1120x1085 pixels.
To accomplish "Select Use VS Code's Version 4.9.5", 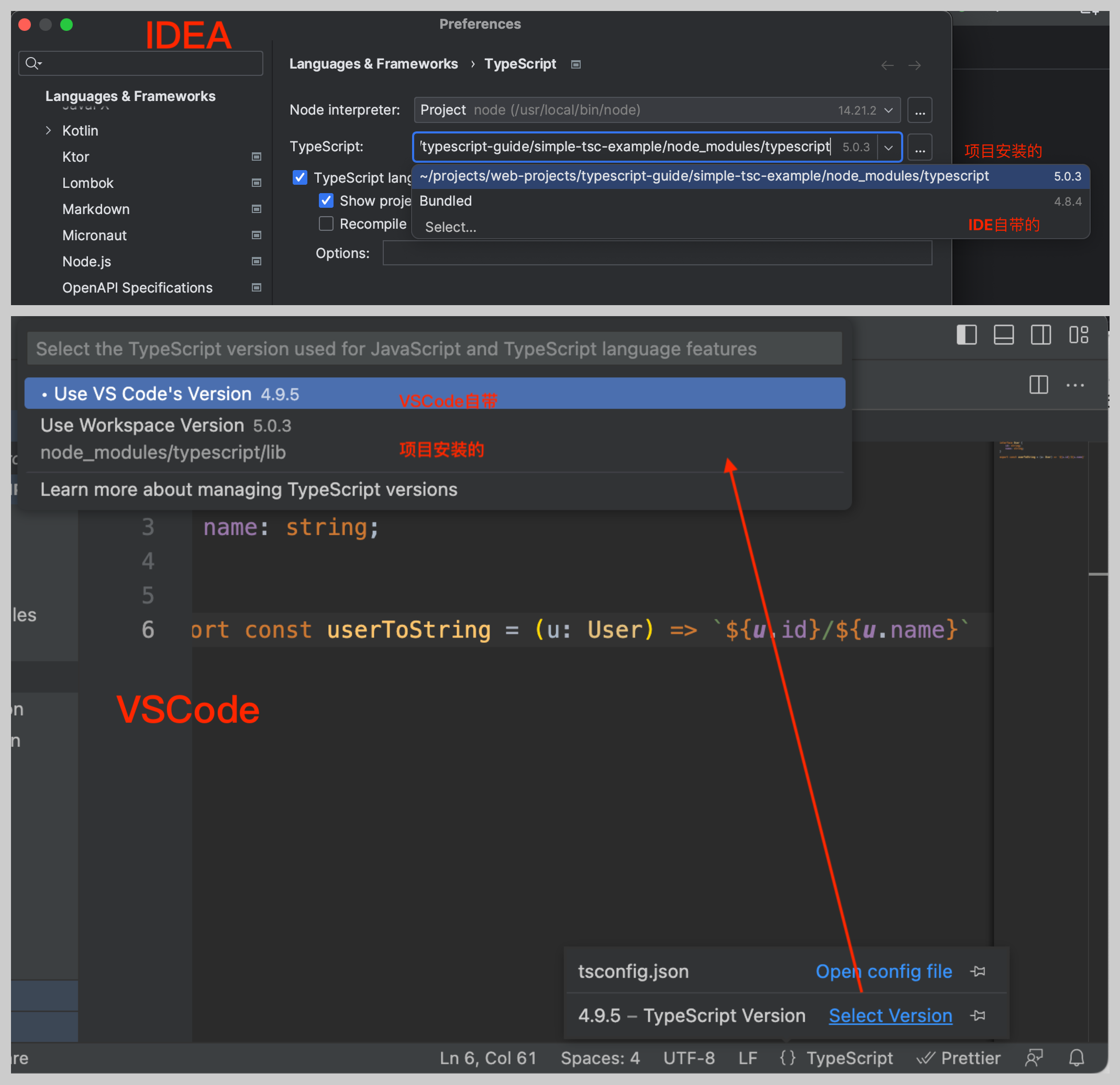I will tap(171, 393).
